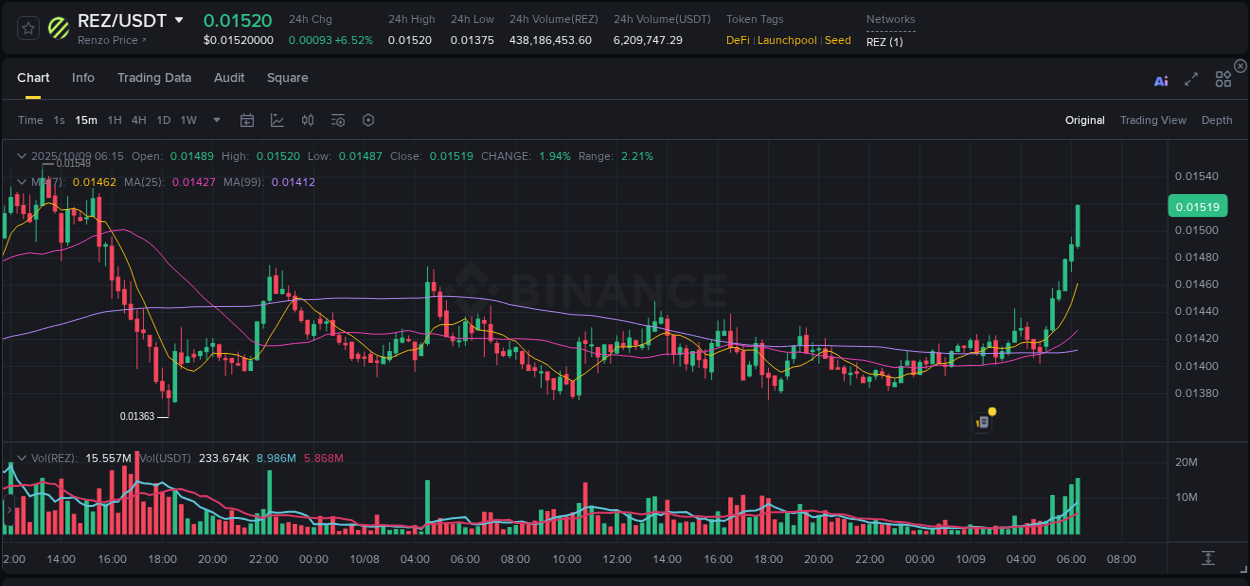Select the 1D timeframe option
Image resolution: width=1250 pixels, height=586 pixels.
pos(163,120)
